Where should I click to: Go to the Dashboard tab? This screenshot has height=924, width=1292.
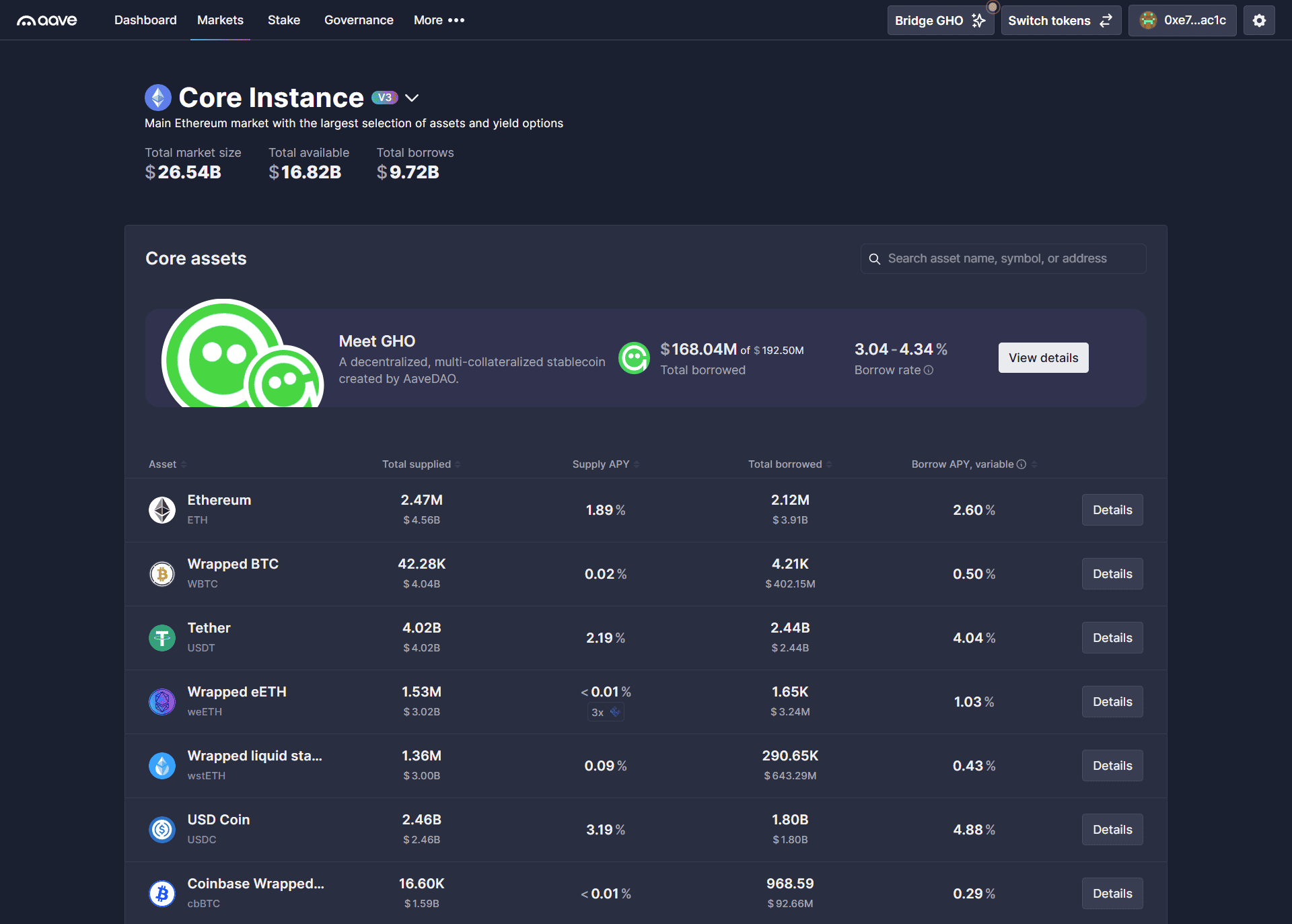coord(145,20)
